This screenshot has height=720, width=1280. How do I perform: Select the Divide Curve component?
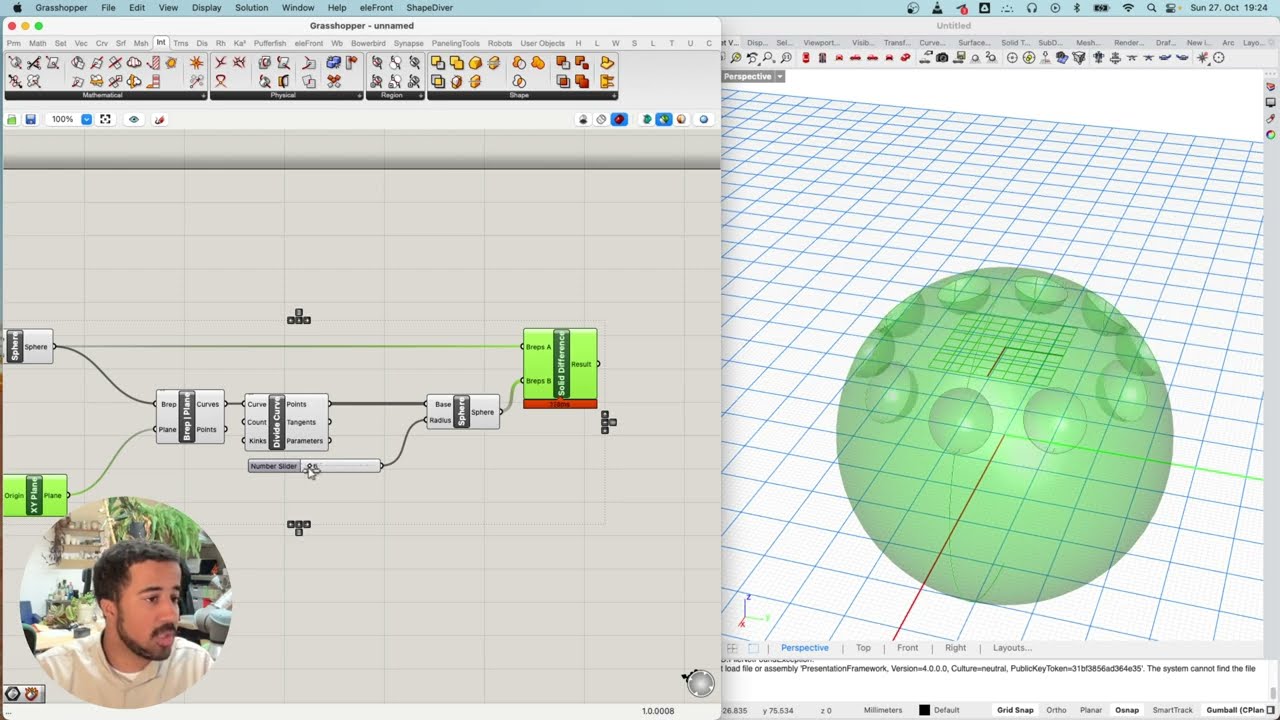[286, 422]
